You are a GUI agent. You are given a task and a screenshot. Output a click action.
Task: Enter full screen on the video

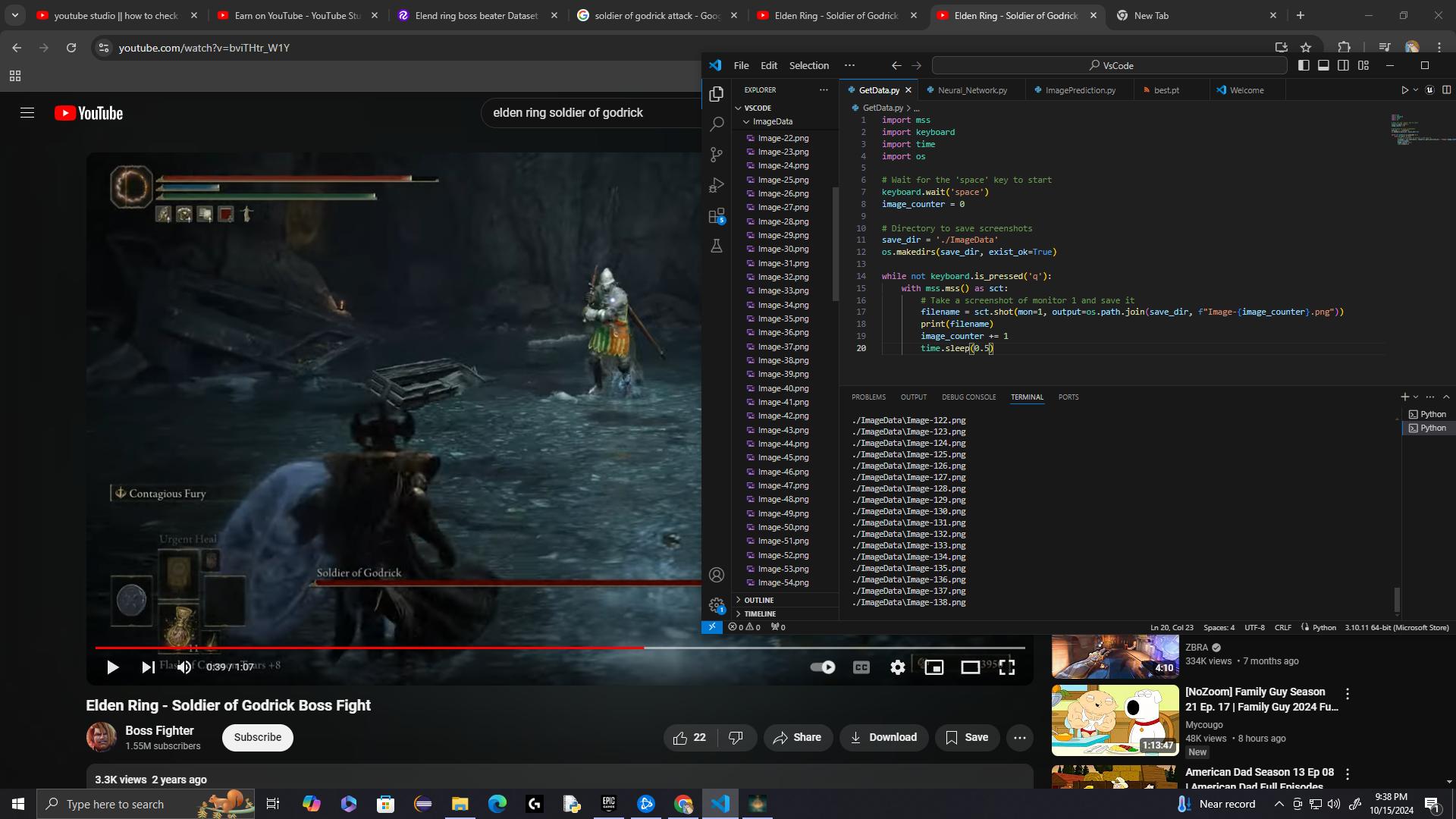pyautogui.click(x=1007, y=667)
